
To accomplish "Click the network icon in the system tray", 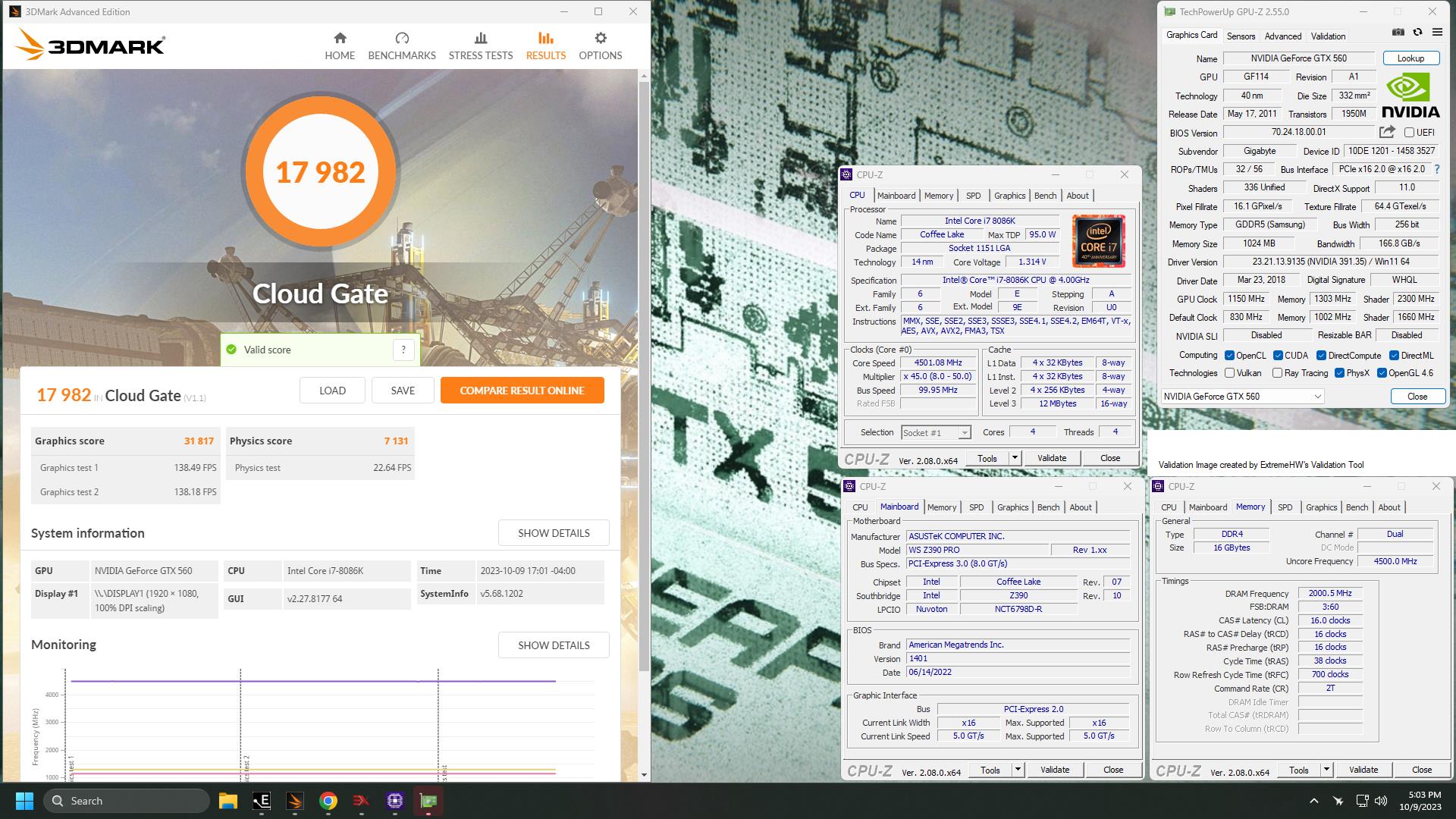I will 1362,801.
